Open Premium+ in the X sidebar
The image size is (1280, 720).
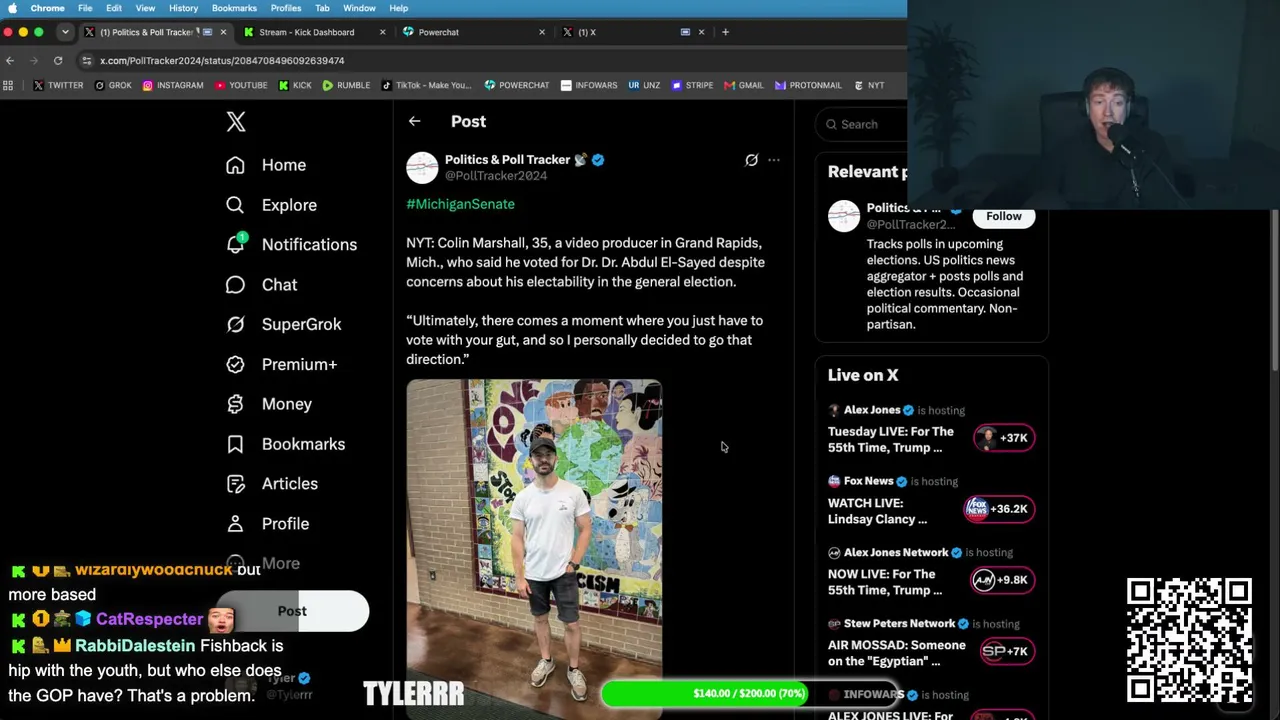(281, 364)
